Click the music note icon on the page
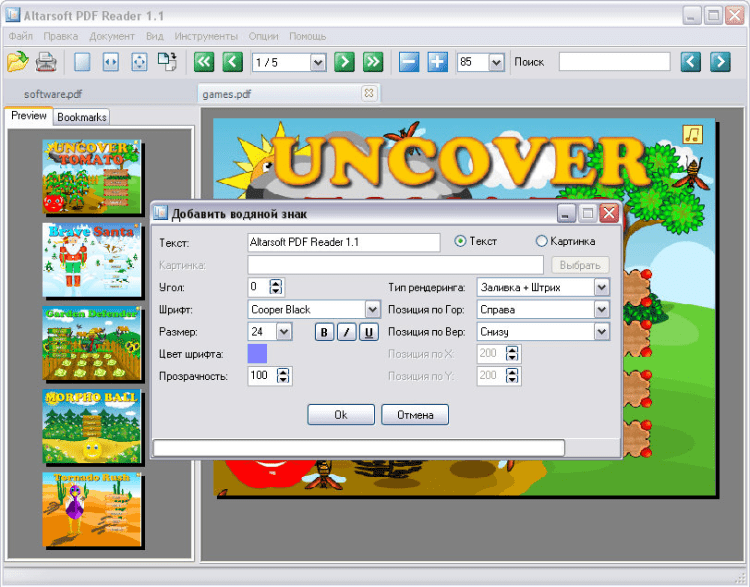Image resolution: width=750 pixels, height=587 pixels. [693, 134]
